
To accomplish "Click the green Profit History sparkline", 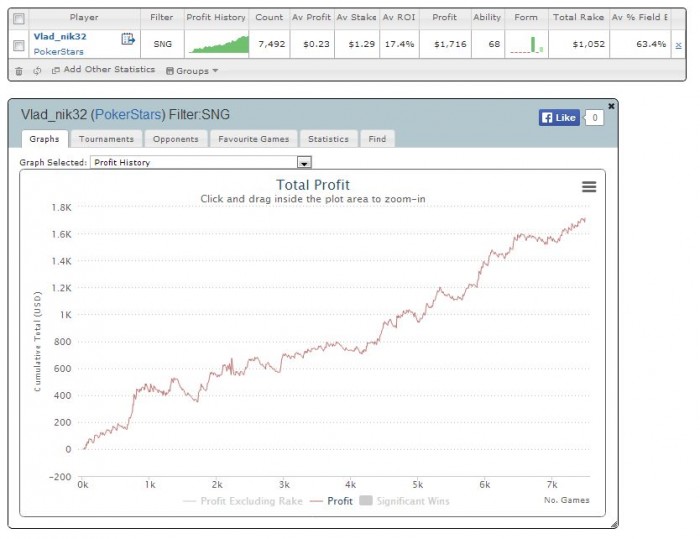I will (x=218, y=44).
